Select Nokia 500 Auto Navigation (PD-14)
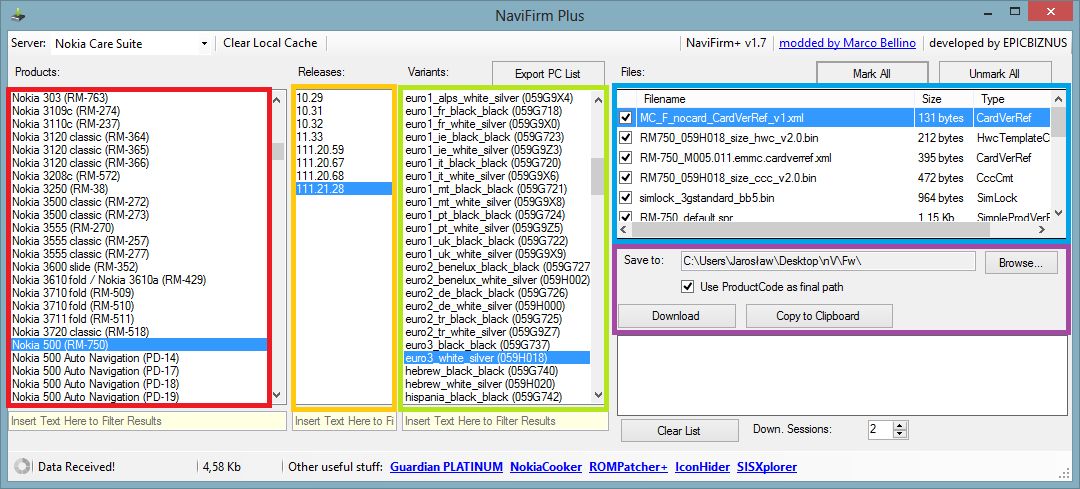 point(139,357)
